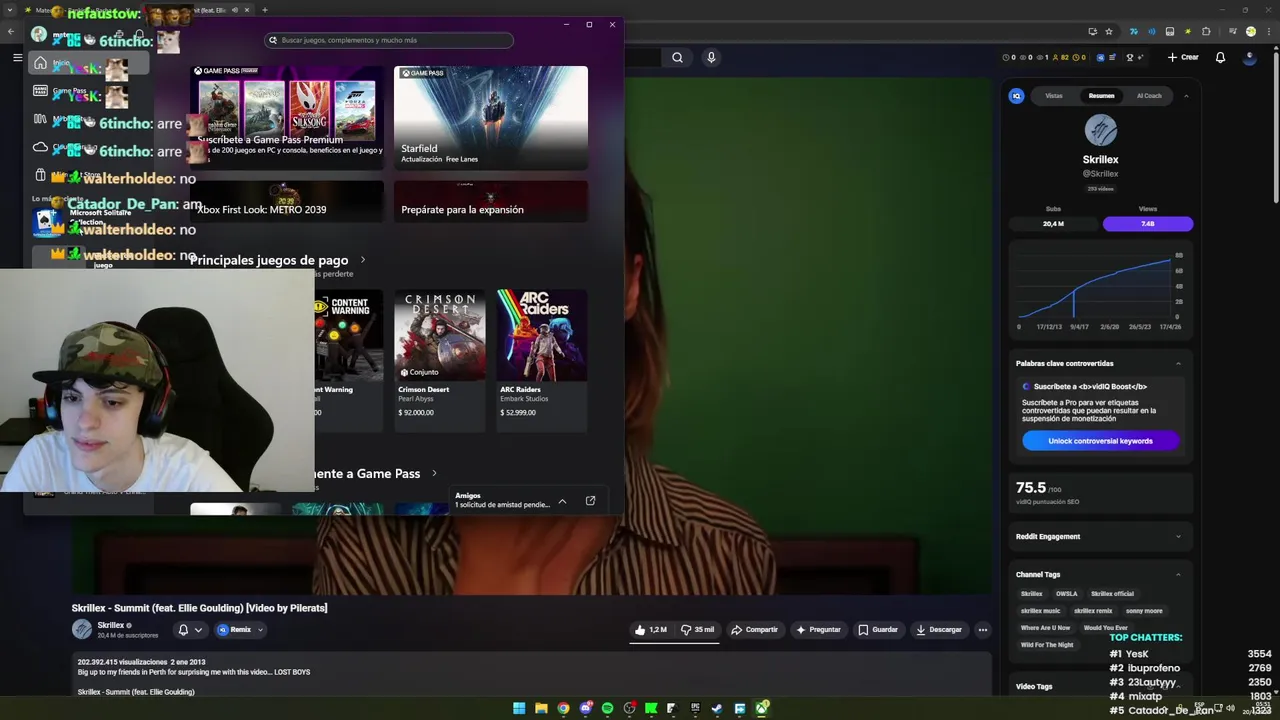
Task: Switch to the Vistas tab in vidIQ
Action: point(1054,96)
